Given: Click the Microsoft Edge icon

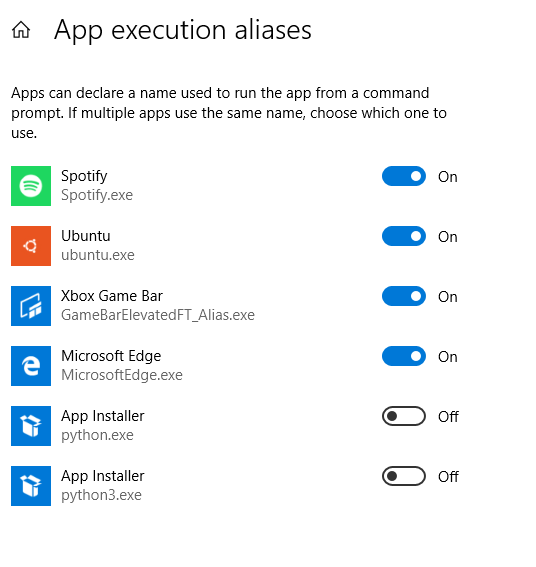Looking at the screenshot, I should tap(31, 366).
